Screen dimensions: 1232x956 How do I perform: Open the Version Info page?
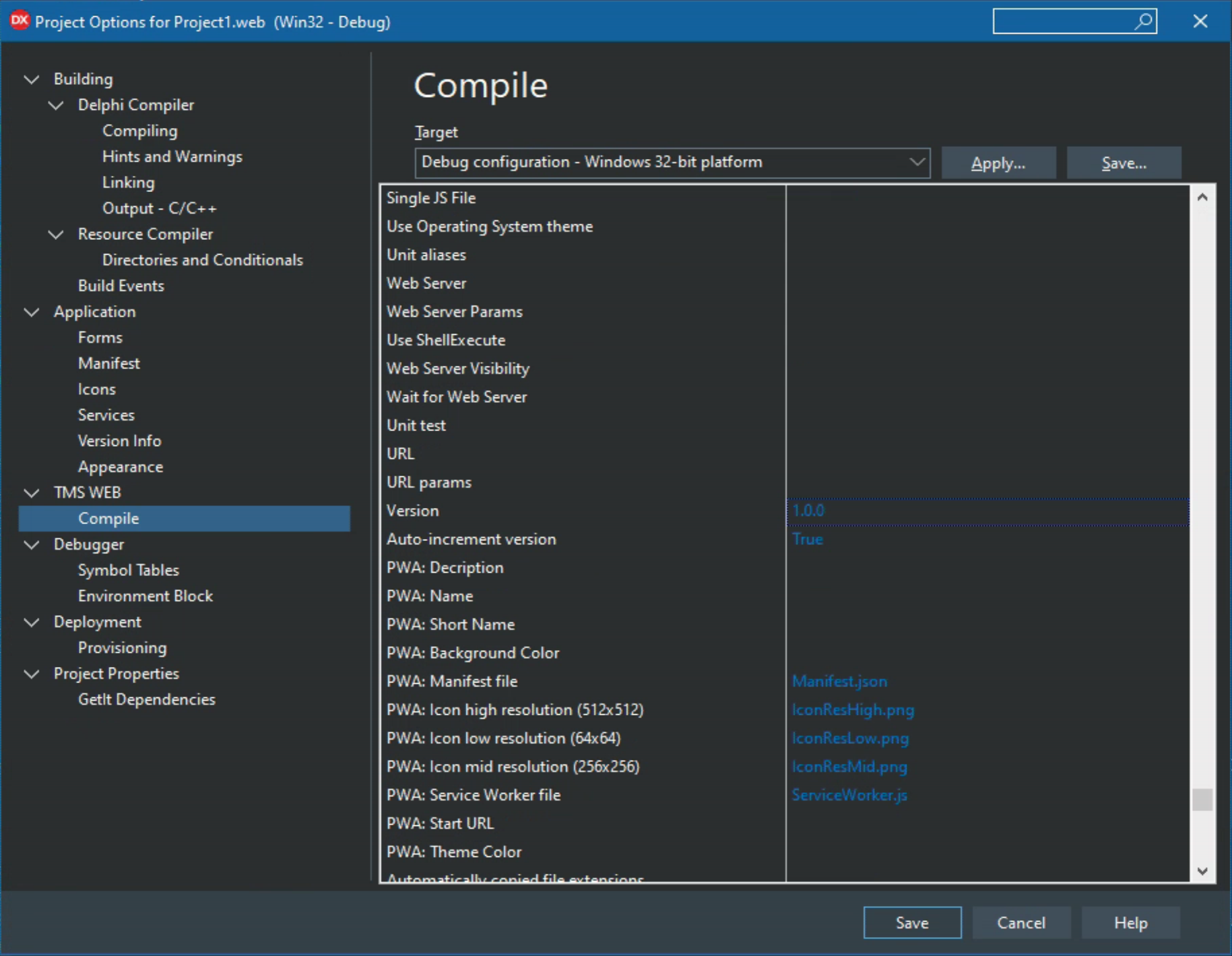tap(119, 441)
